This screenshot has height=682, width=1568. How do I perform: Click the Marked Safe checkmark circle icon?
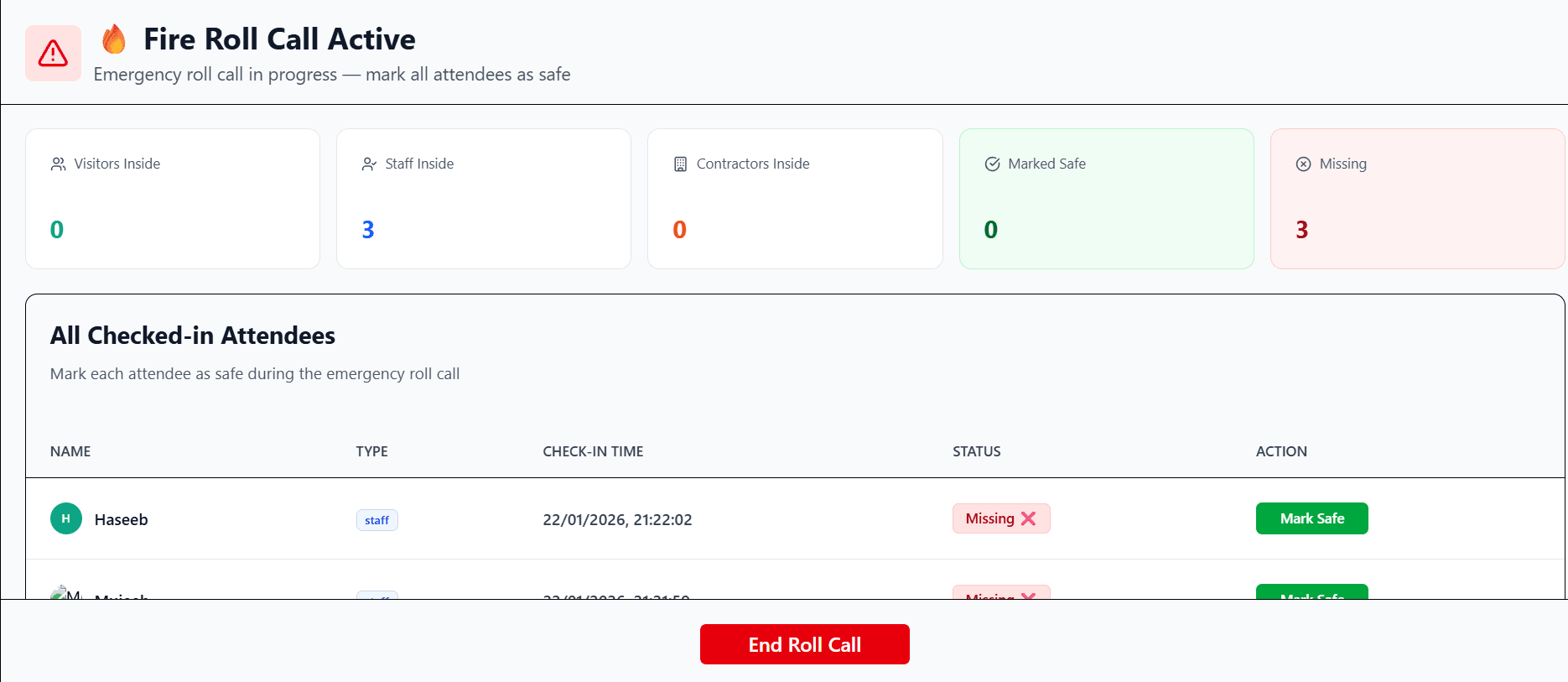991,164
